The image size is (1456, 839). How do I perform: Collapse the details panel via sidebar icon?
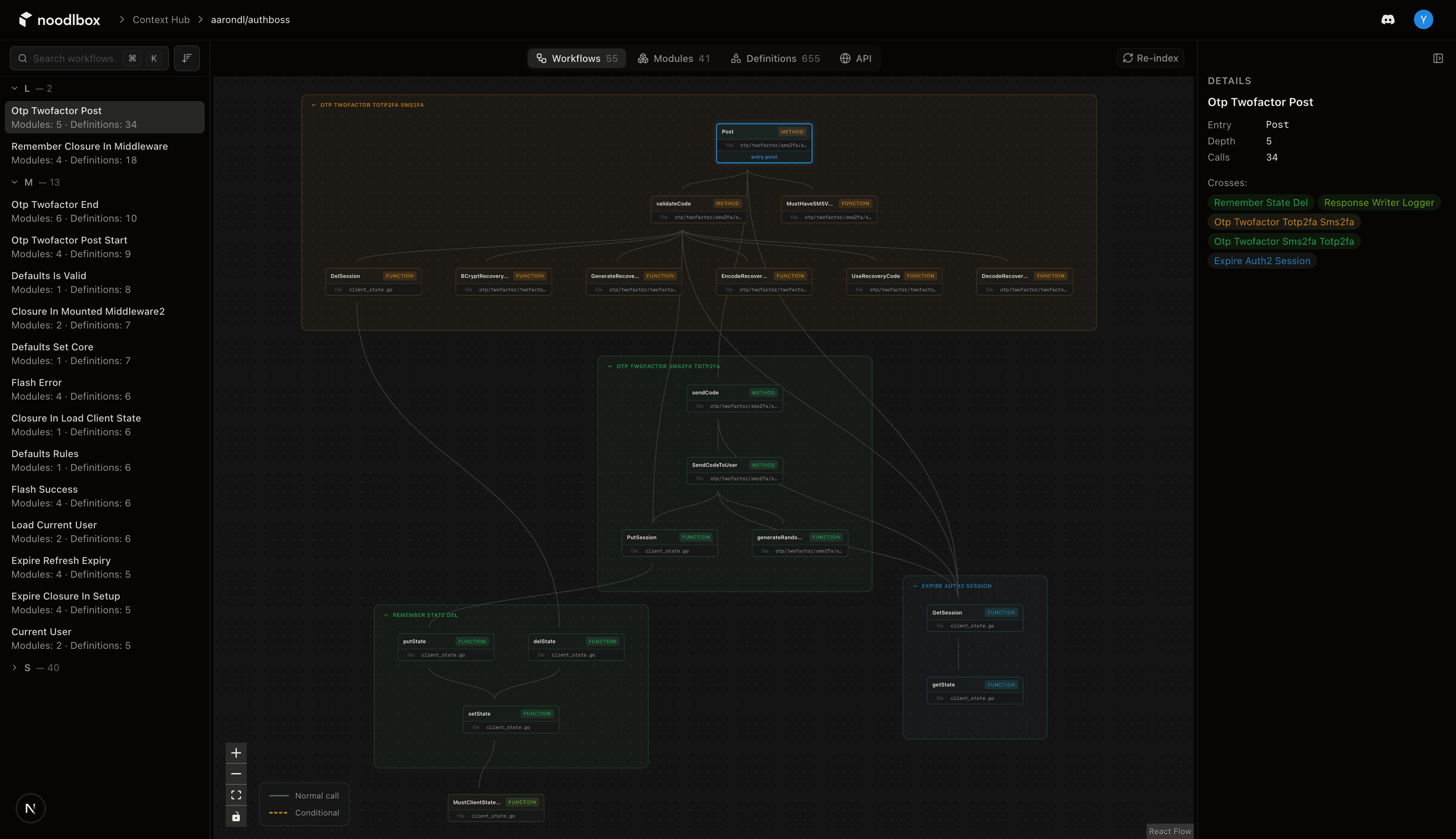point(1438,58)
